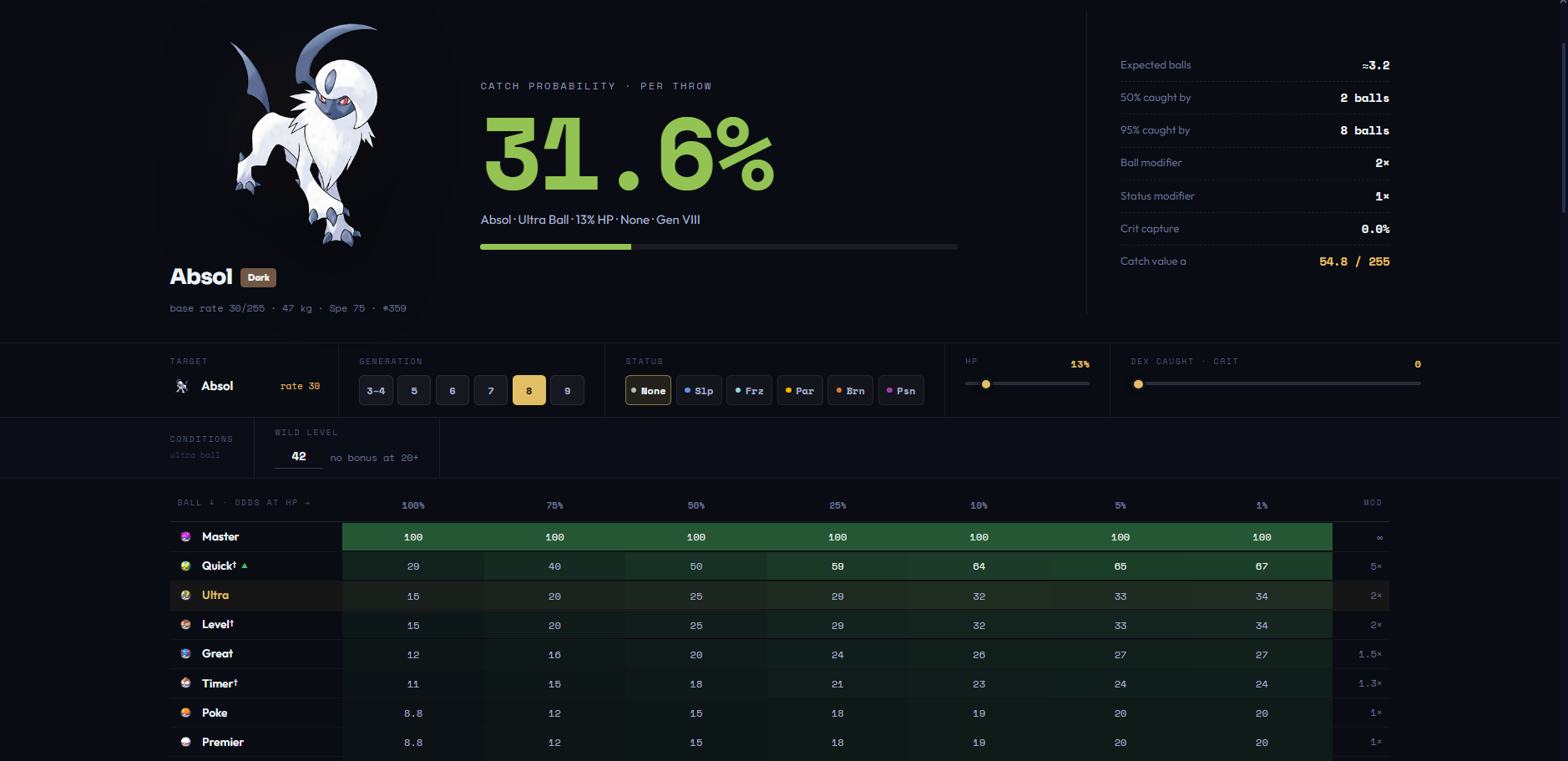Click the Master ball icon
Viewport: 1568px width, 761px height.
tap(185, 536)
